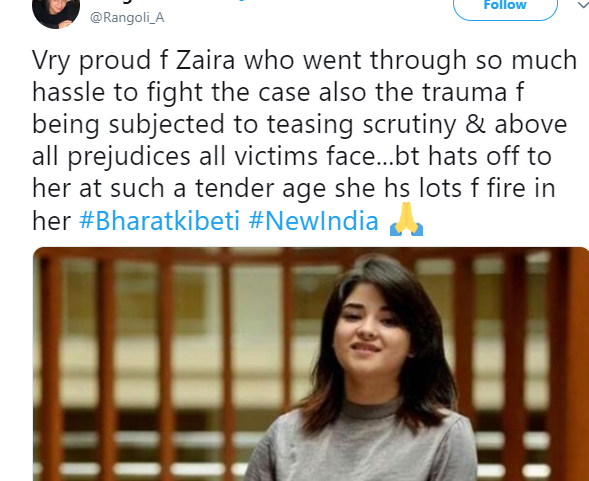This screenshot has height=481, width=589.
Task: Click the tweet line starting "hassle to fight"
Action: pyautogui.click(x=278, y=92)
